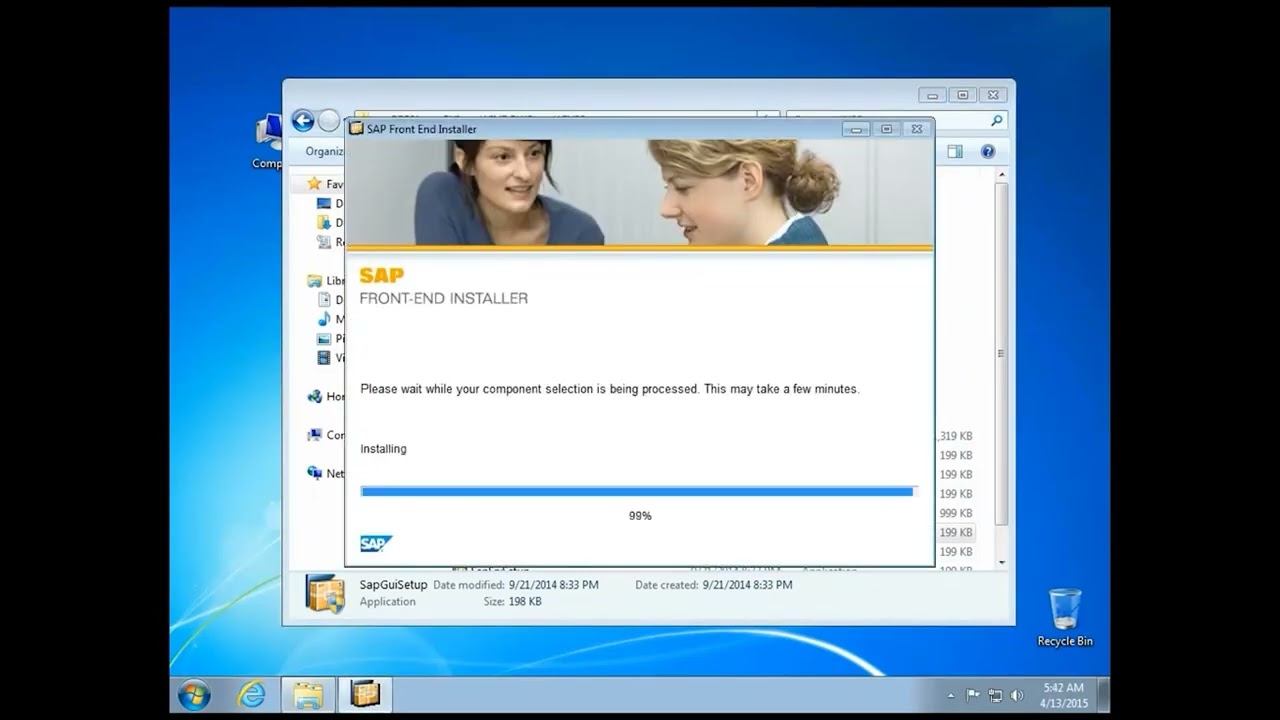Select Network in navigation pane
1280x720 pixels.
(325, 473)
